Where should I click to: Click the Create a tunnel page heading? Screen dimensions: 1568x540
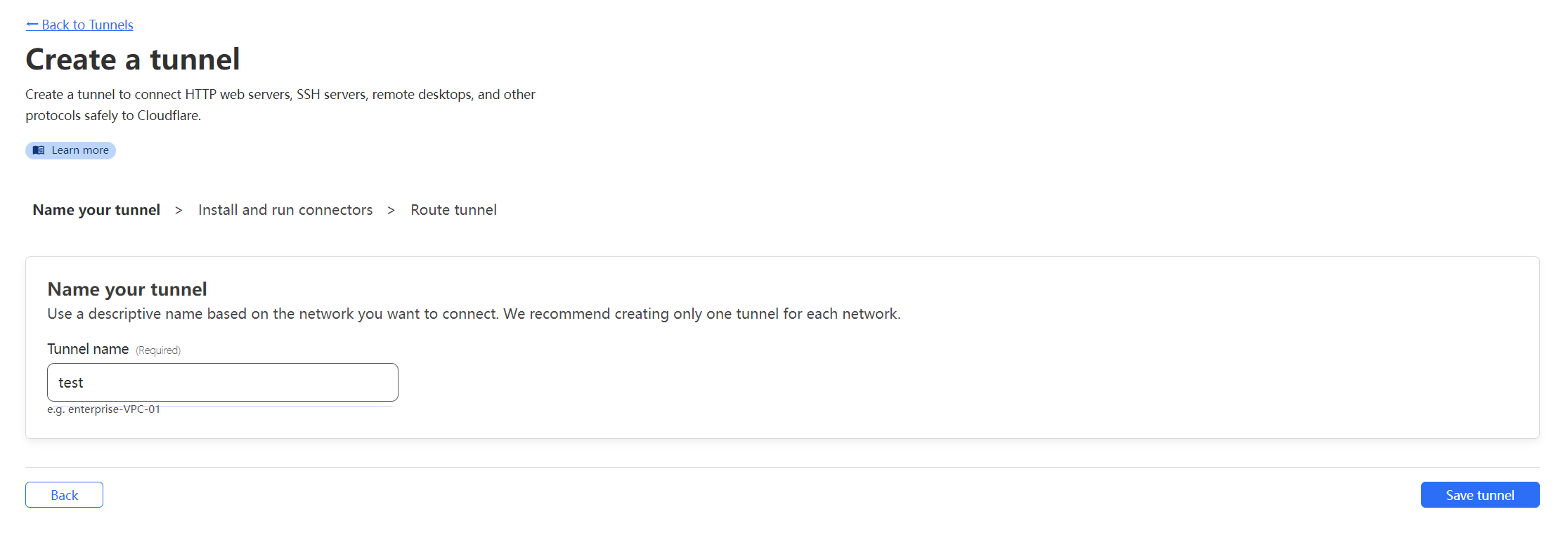coord(133,60)
